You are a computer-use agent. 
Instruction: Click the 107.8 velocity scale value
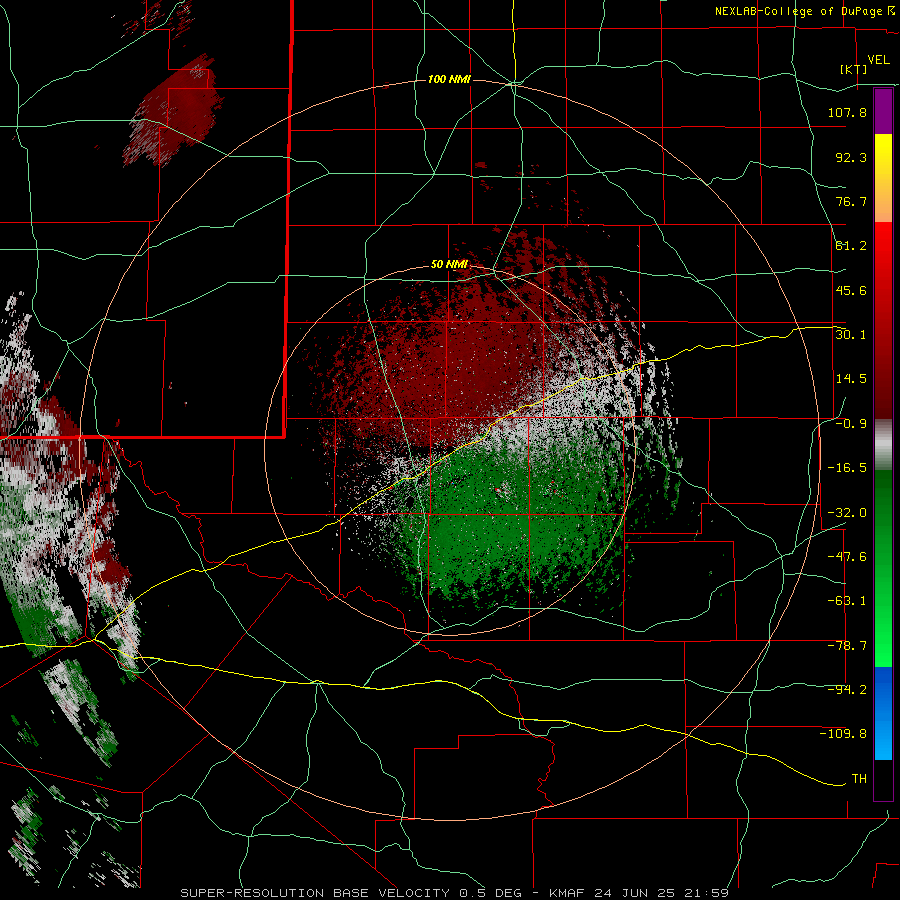click(x=847, y=112)
